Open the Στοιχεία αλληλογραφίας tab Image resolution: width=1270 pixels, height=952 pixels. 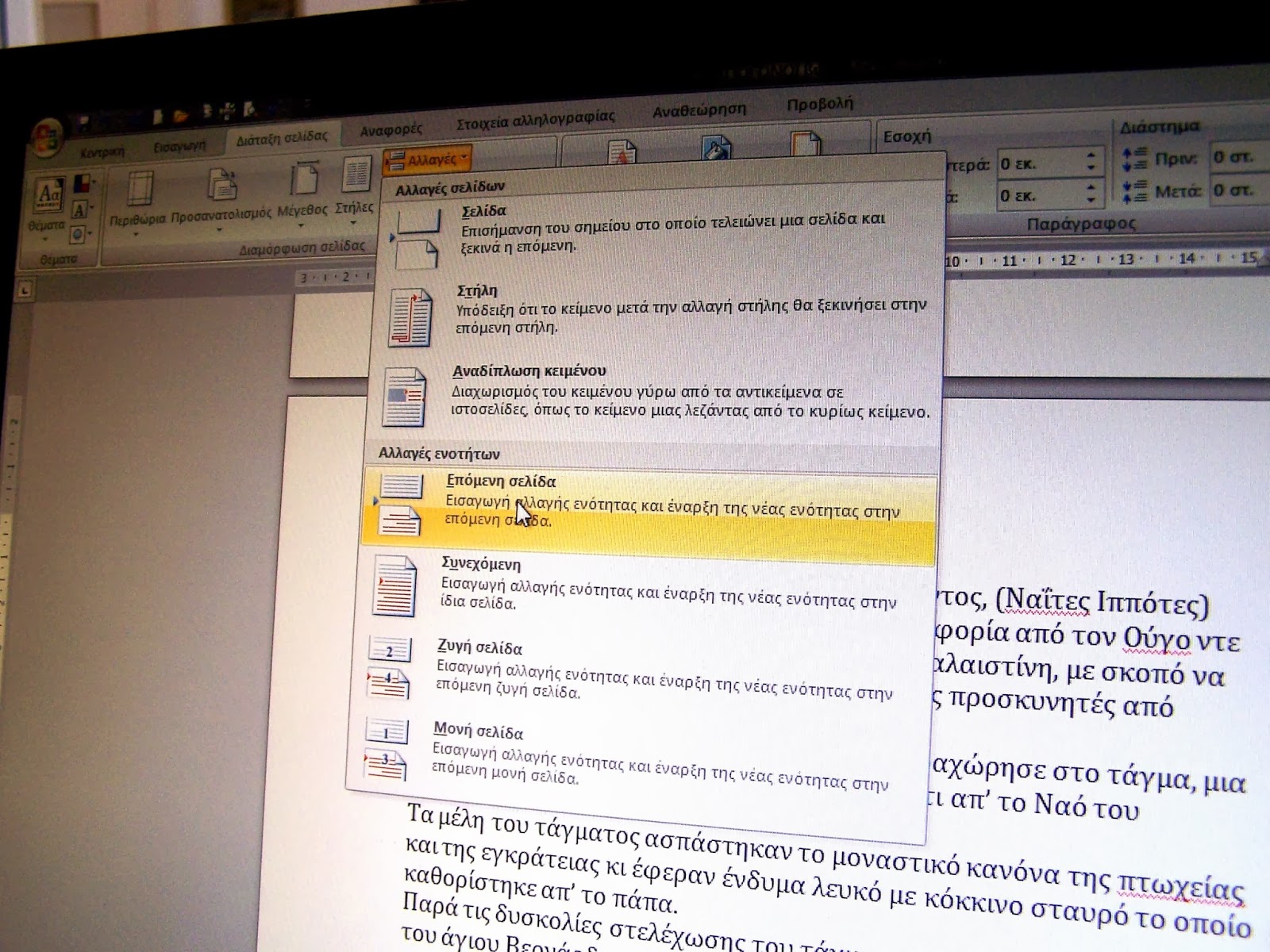coord(536,120)
